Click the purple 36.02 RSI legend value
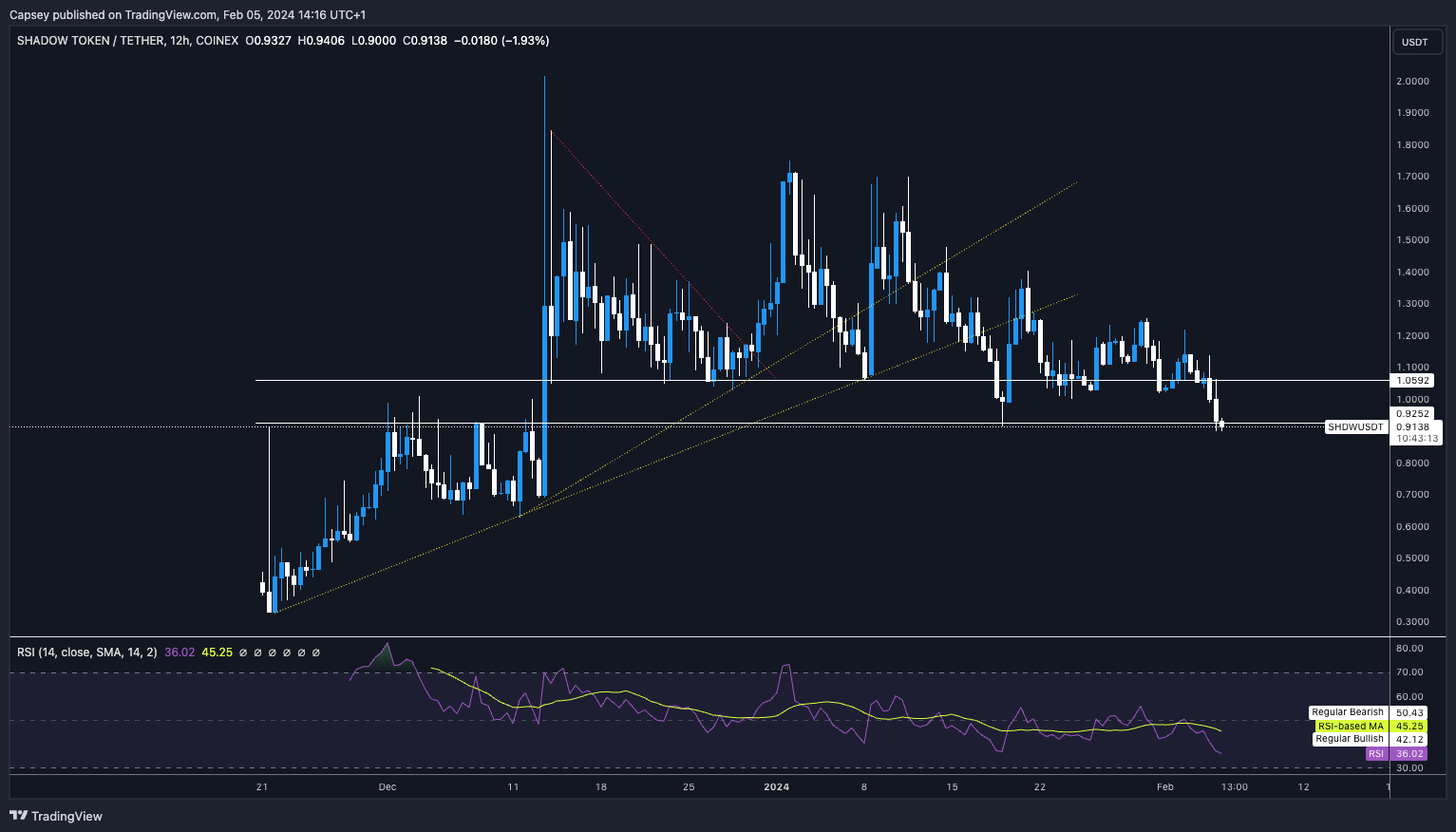 [180, 652]
